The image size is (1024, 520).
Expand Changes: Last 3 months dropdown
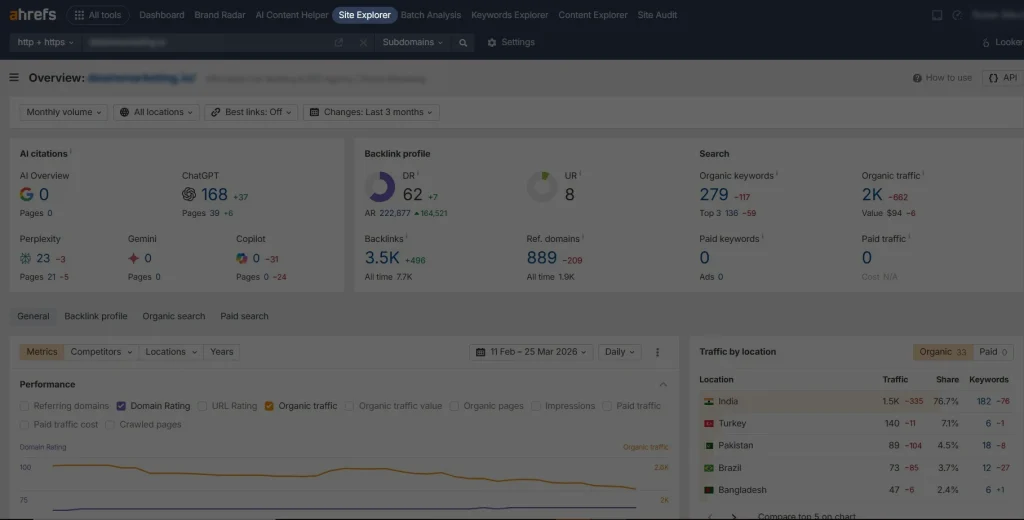point(371,112)
